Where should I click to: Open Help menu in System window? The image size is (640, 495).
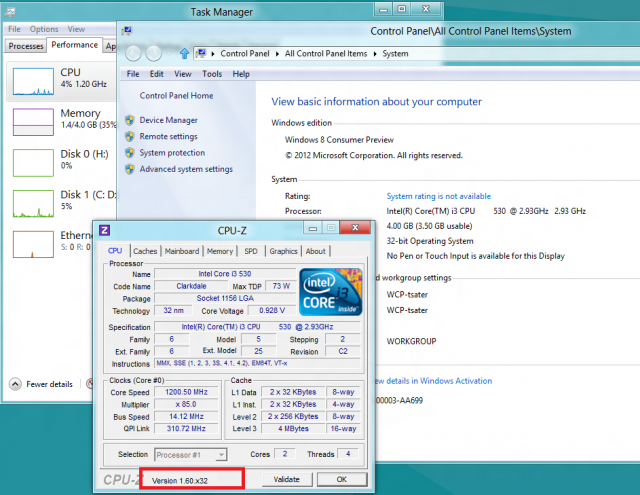[241, 74]
